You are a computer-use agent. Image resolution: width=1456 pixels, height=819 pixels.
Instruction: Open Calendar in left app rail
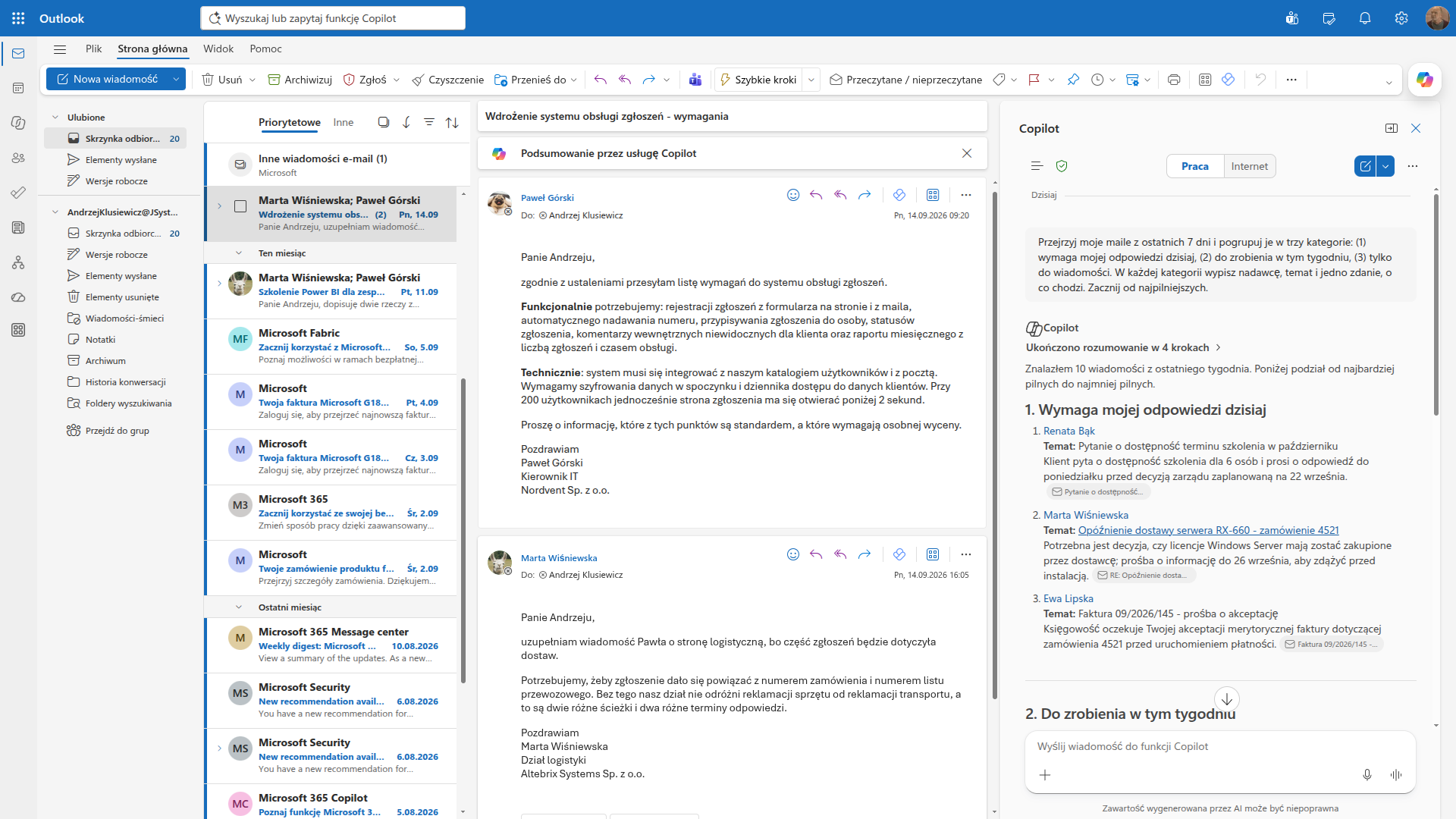18,88
